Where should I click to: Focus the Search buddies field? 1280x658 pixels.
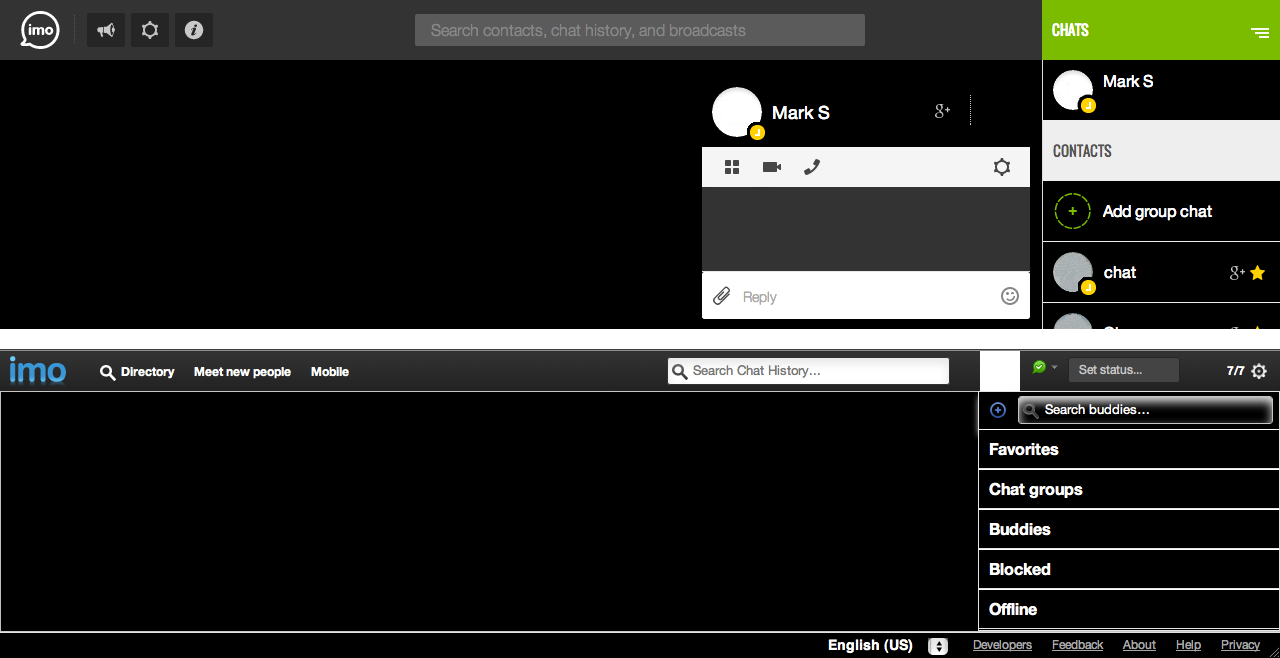(1145, 410)
